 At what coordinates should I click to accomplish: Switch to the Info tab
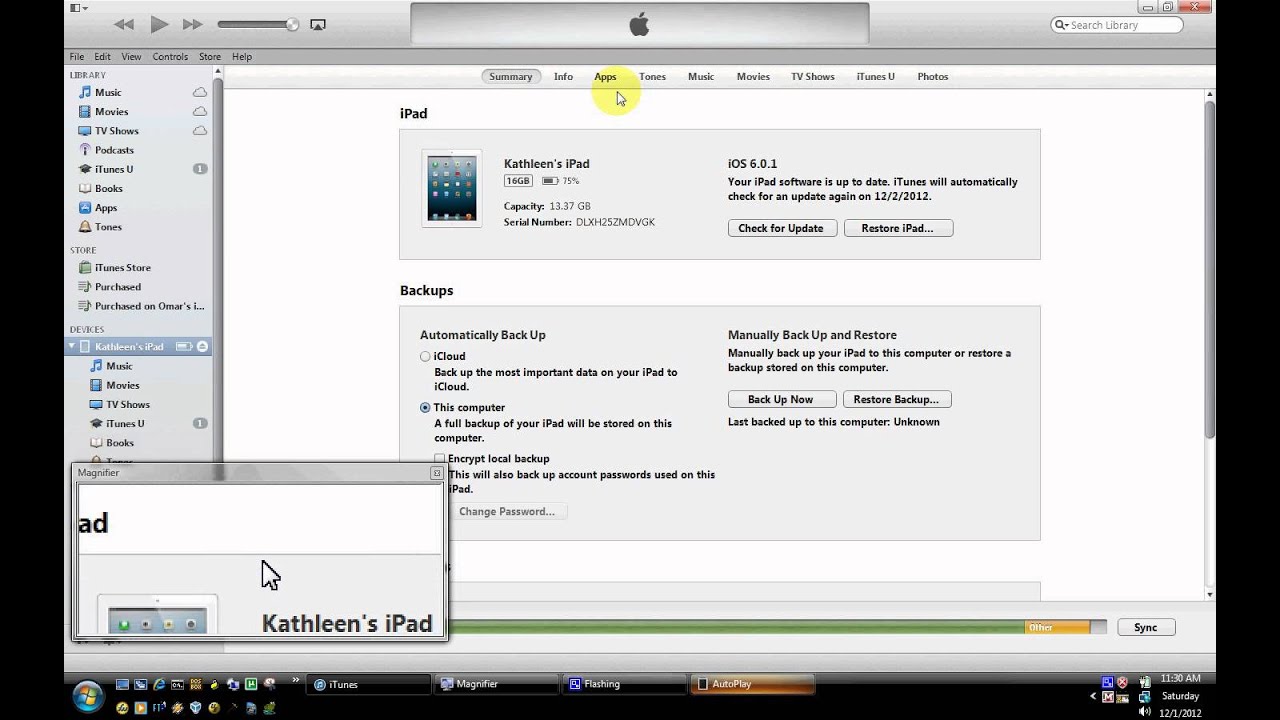563,77
